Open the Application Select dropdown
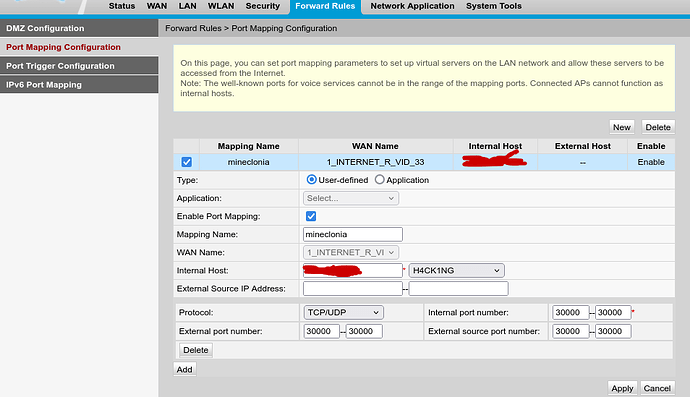Screen dimensions: 690x397 (351, 198)
